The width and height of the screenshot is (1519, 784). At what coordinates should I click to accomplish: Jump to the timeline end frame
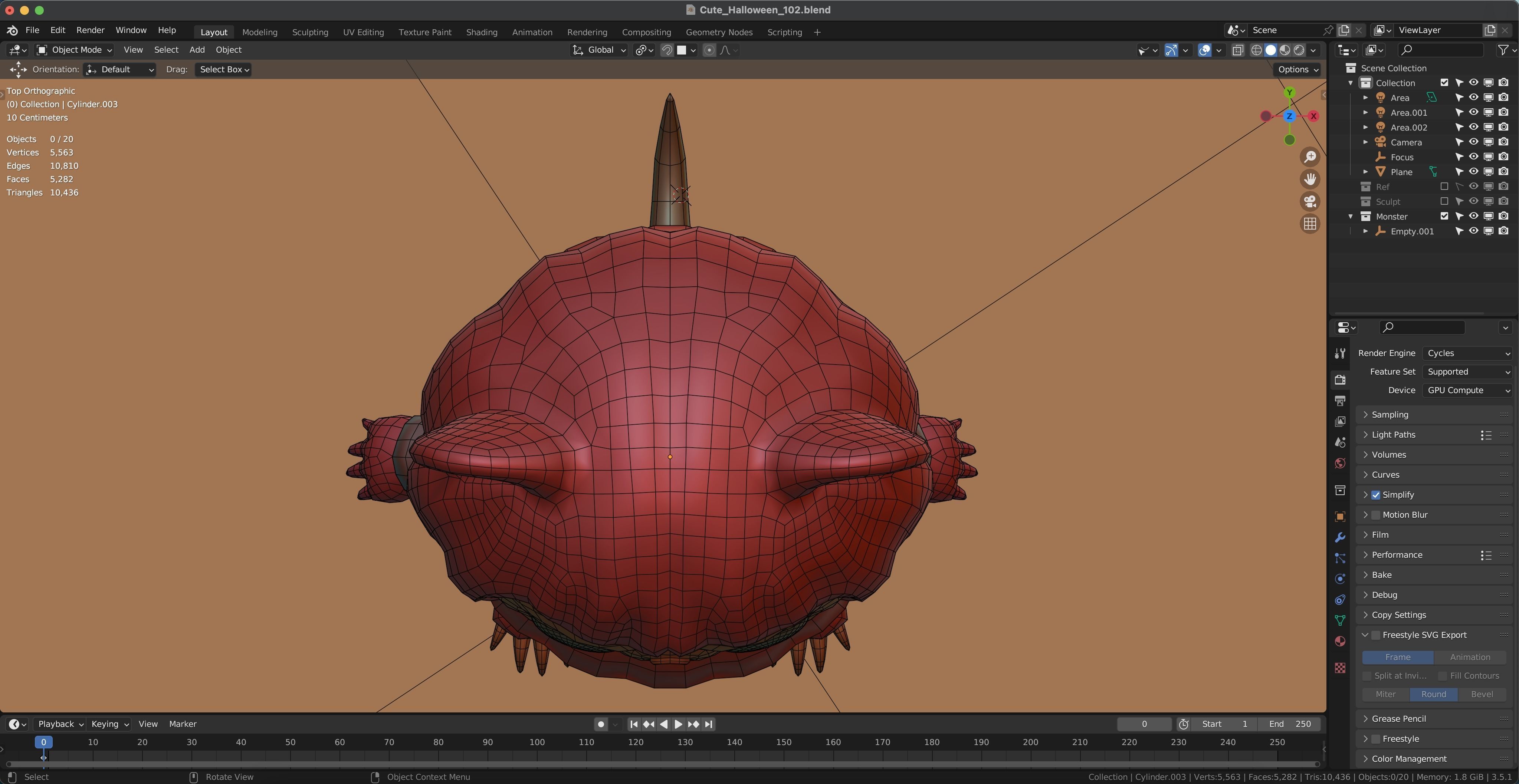pyautogui.click(x=709, y=724)
